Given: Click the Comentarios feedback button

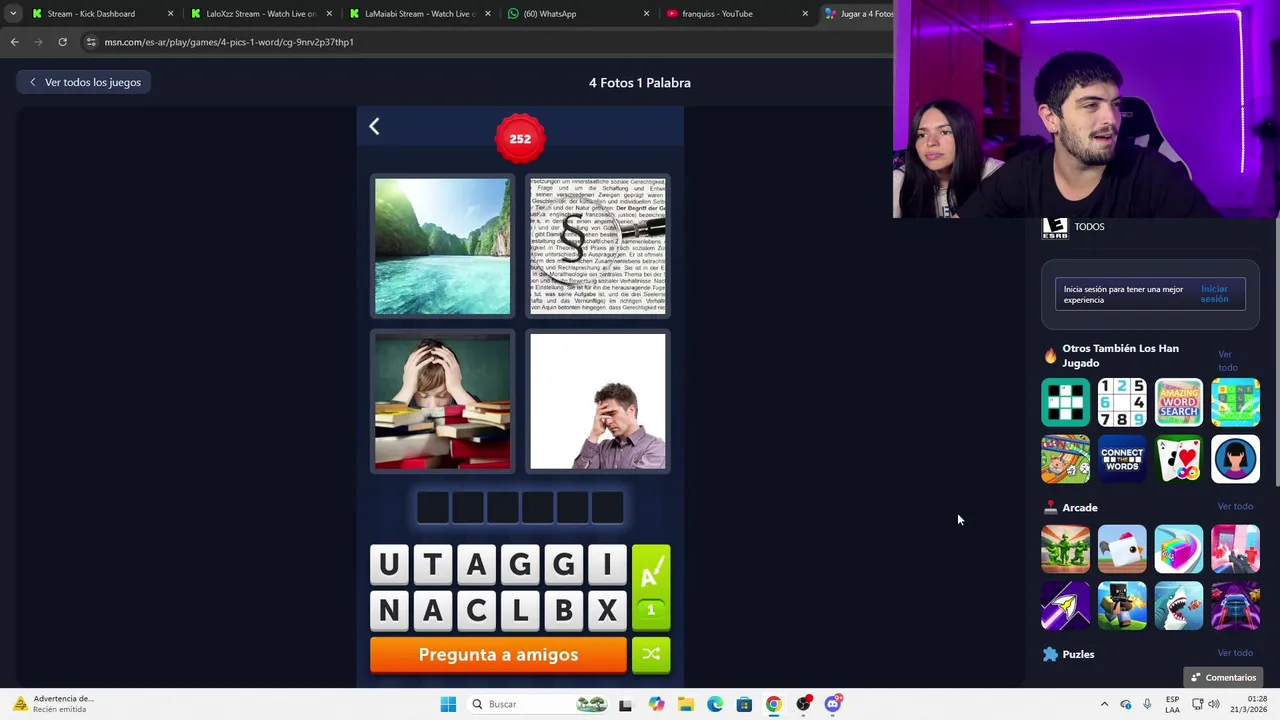Looking at the screenshot, I should tap(1223, 677).
